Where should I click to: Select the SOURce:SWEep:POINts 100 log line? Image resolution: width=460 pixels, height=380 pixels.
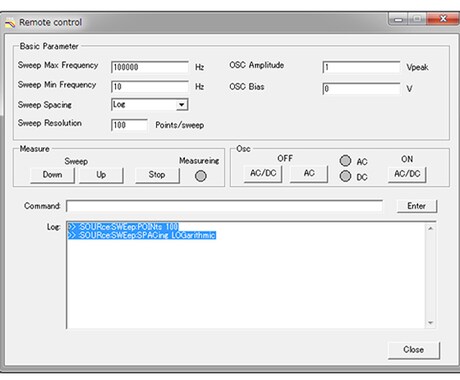[x=123, y=227]
